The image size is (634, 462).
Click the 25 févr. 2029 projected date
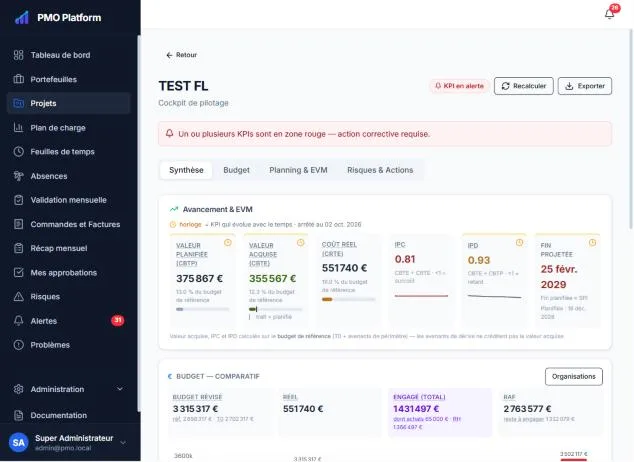point(559,277)
